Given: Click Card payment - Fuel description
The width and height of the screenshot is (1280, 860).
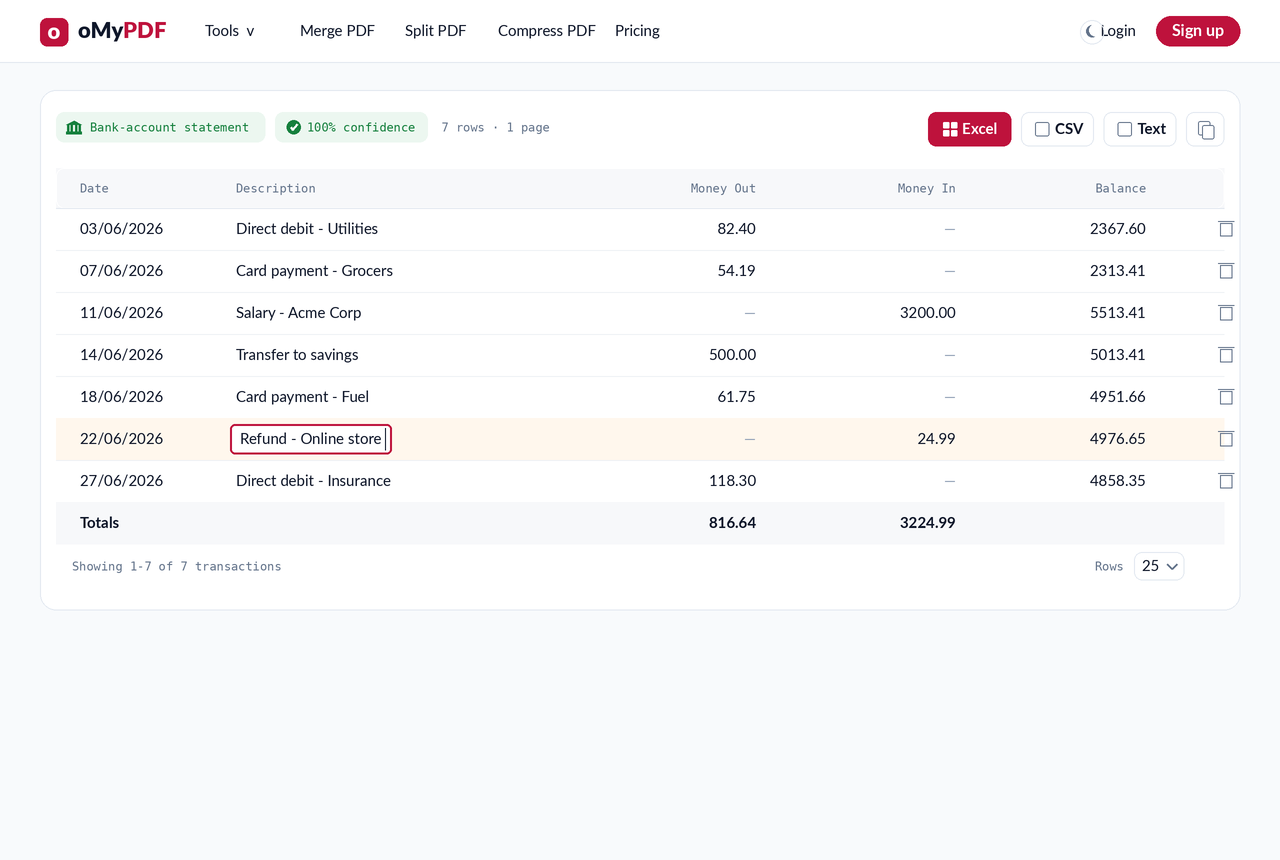Looking at the screenshot, I should [x=302, y=397].
